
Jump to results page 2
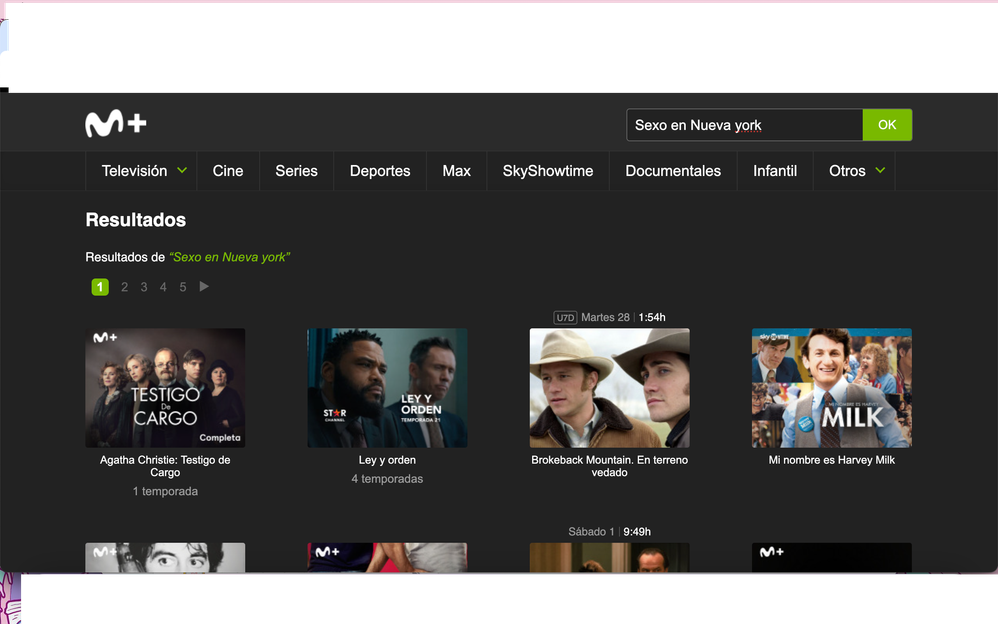tap(124, 287)
